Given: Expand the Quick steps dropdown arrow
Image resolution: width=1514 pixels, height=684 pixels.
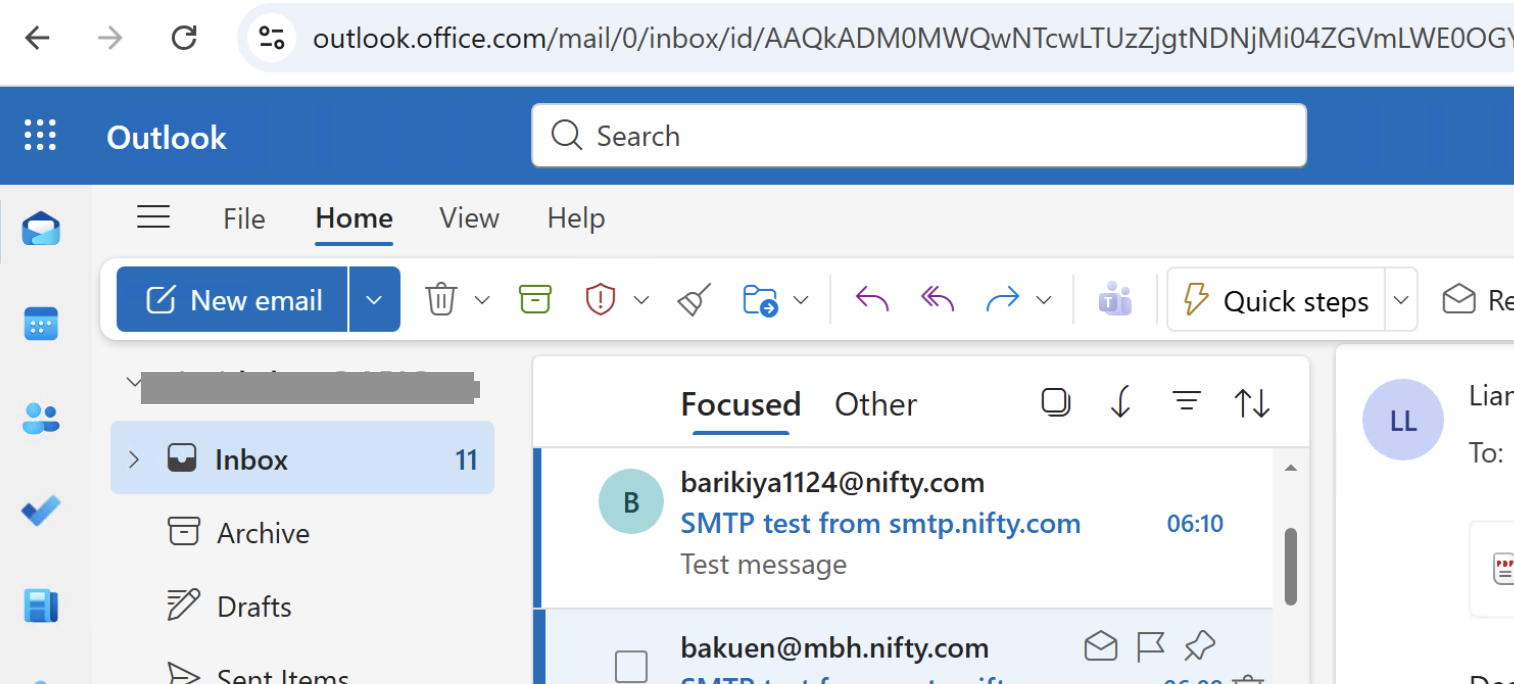Looking at the screenshot, I should pos(1401,300).
